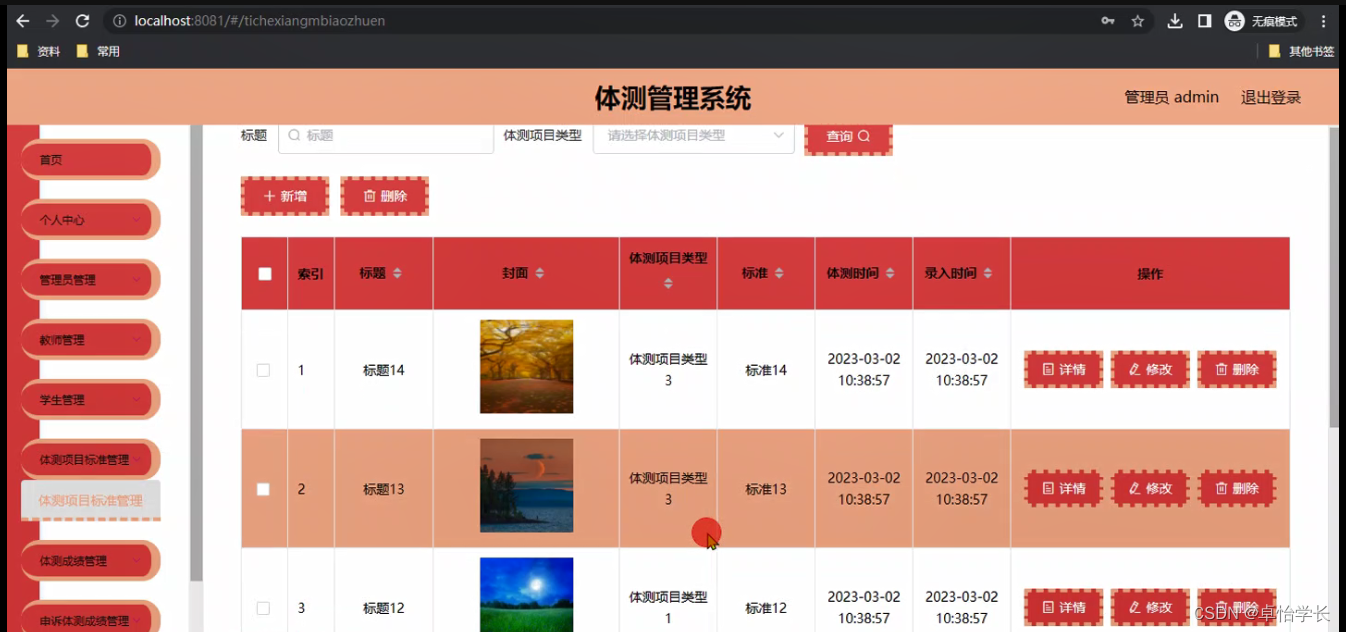Sort table by 体测项目类型 column
This screenshot has height=632, width=1346.
tap(668, 283)
